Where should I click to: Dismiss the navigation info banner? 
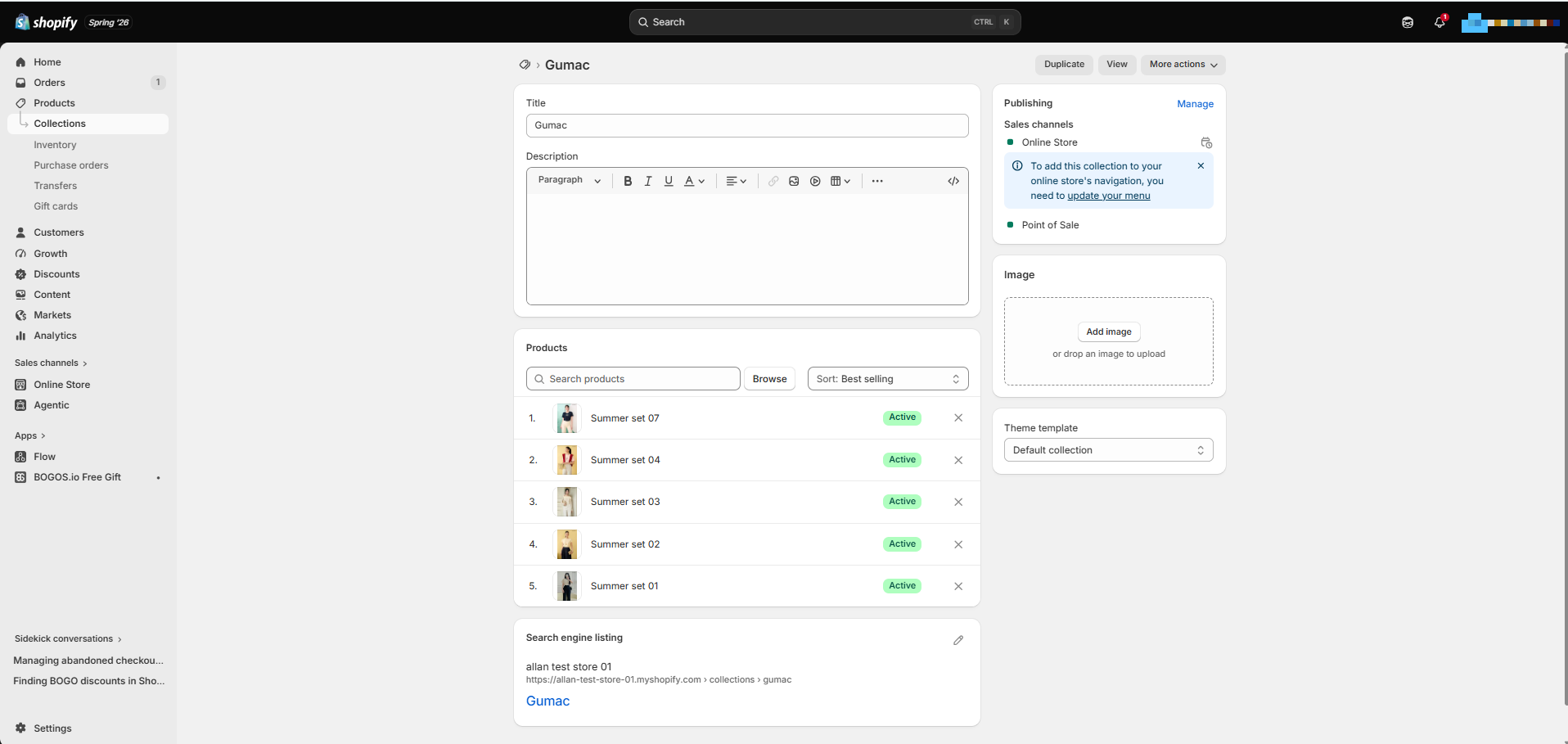[x=1201, y=165]
